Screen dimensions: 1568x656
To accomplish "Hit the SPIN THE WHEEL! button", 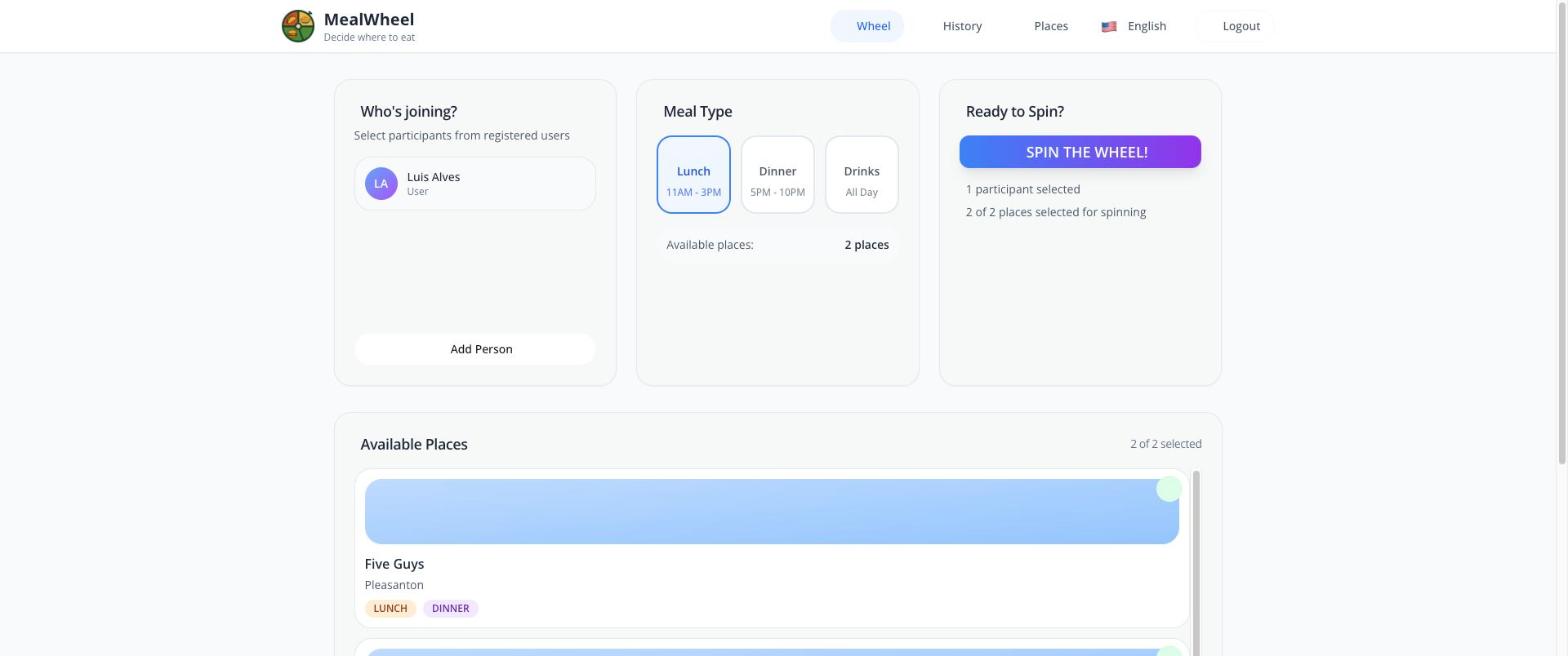I will click(x=1080, y=152).
